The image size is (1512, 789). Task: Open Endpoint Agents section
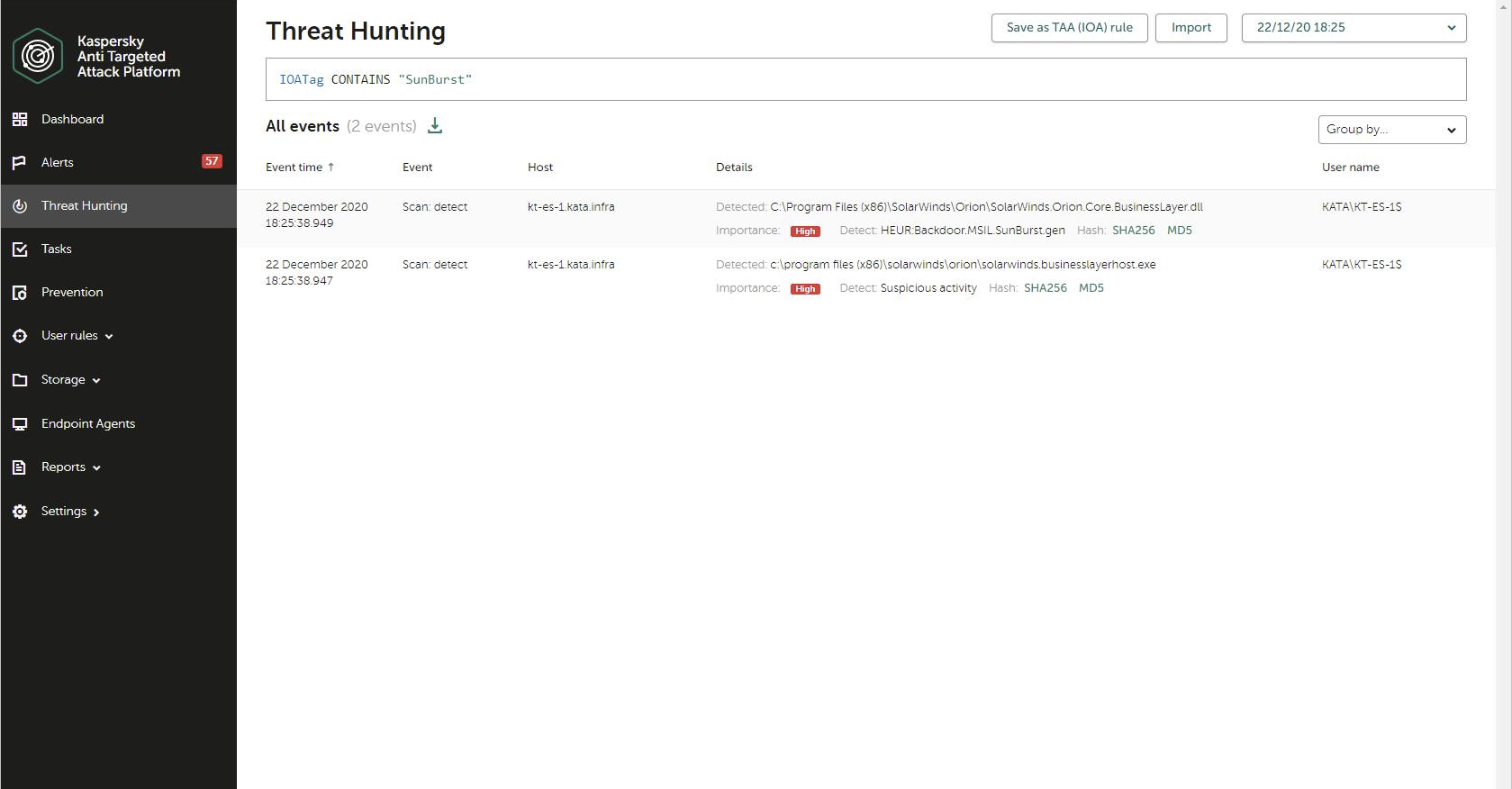pos(88,423)
